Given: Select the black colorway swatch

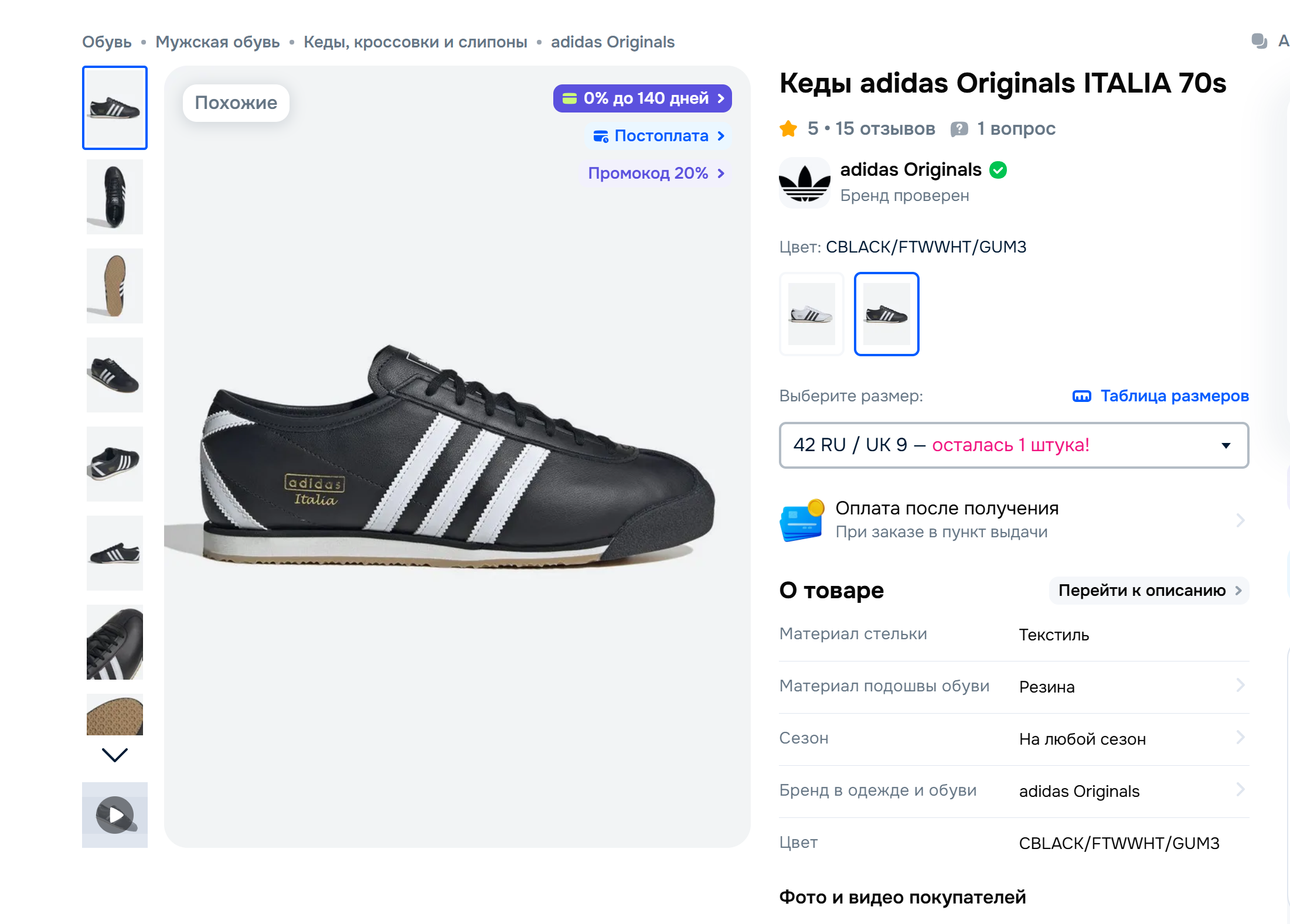Looking at the screenshot, I should (x=886, y=314).
